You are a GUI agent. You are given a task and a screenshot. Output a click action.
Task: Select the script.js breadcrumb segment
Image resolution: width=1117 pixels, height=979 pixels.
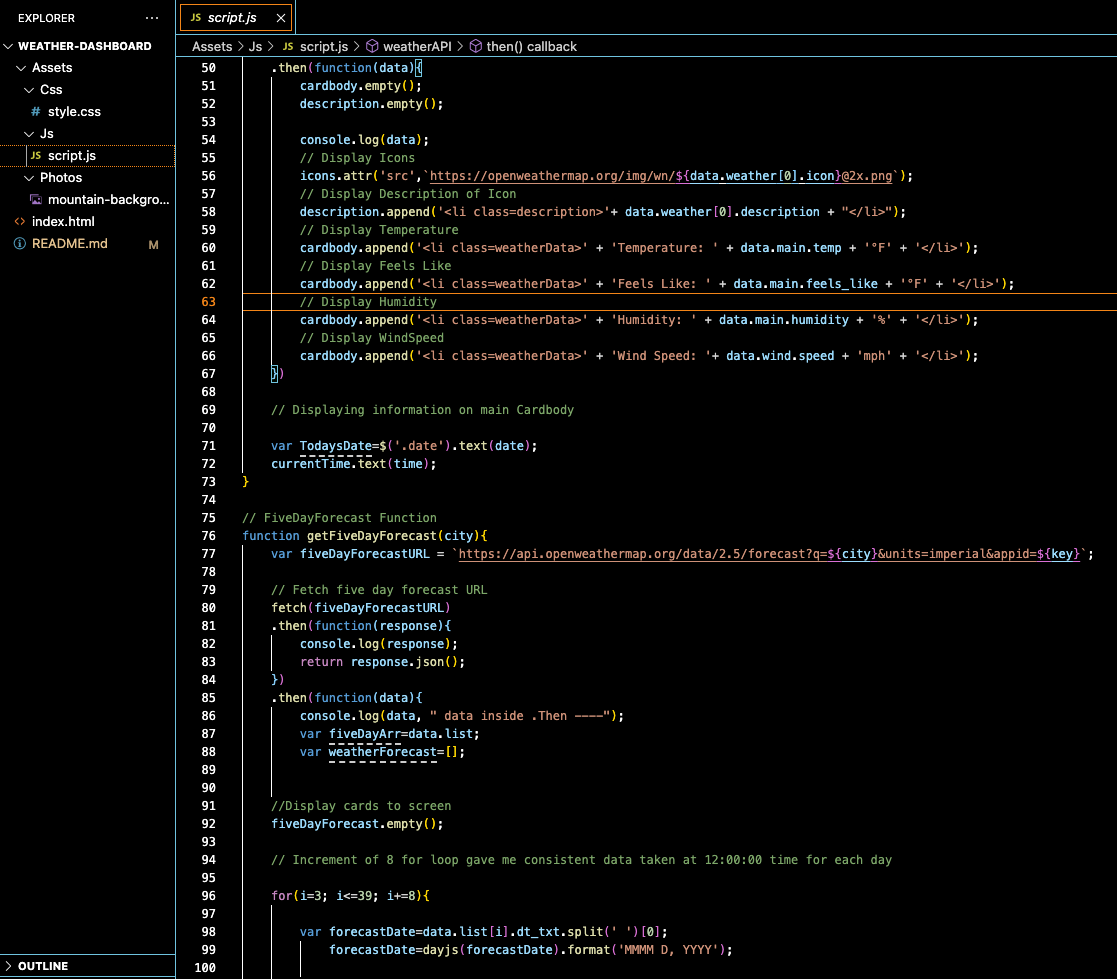tap(324, 46)
